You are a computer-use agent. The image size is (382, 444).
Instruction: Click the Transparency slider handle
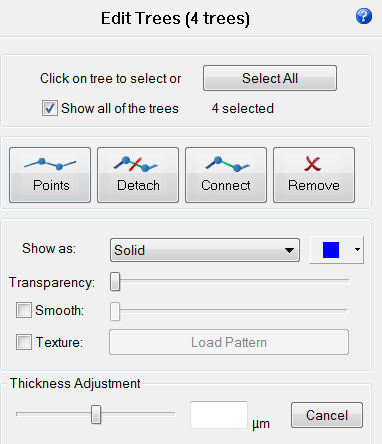tap(115, 282)
